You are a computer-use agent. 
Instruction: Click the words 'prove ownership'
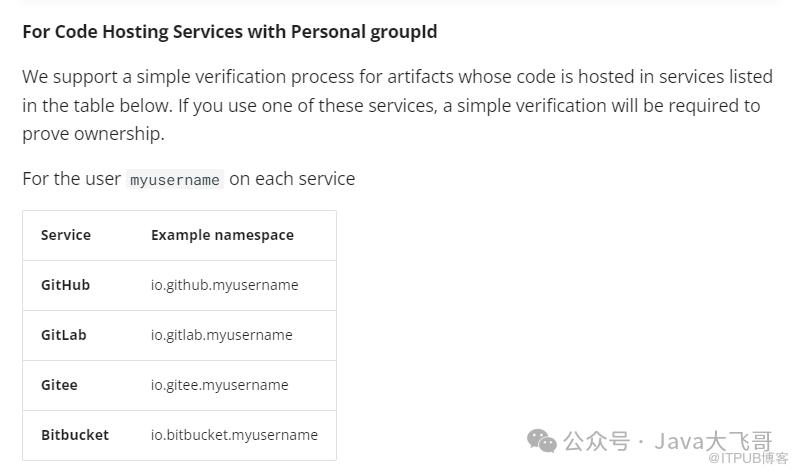(92, 134)
